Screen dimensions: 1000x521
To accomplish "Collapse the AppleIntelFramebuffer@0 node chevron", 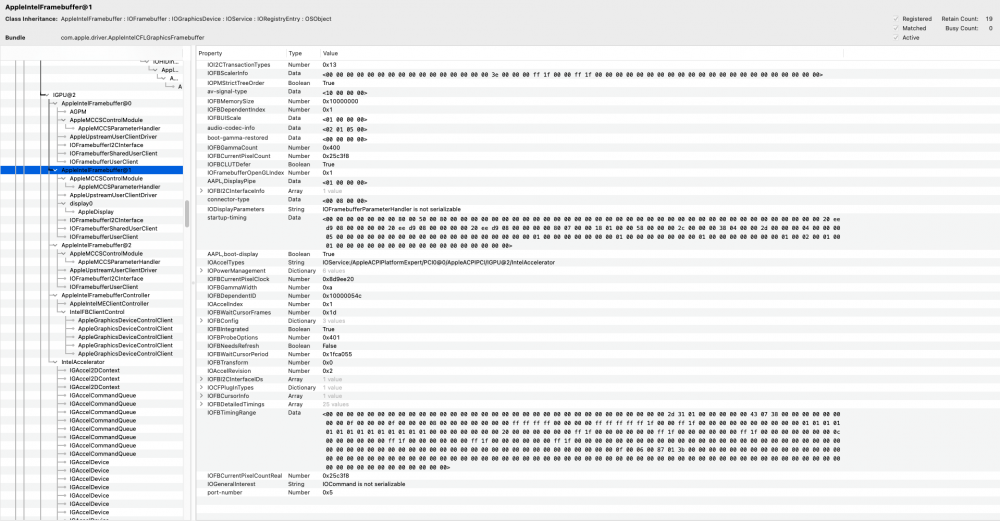I will 55,103.
